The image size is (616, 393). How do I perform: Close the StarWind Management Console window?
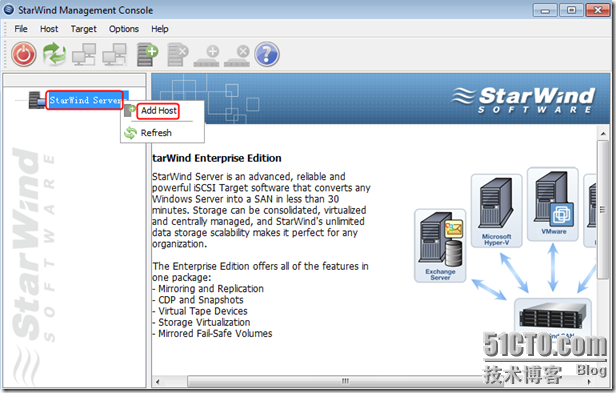pos(598,10)
